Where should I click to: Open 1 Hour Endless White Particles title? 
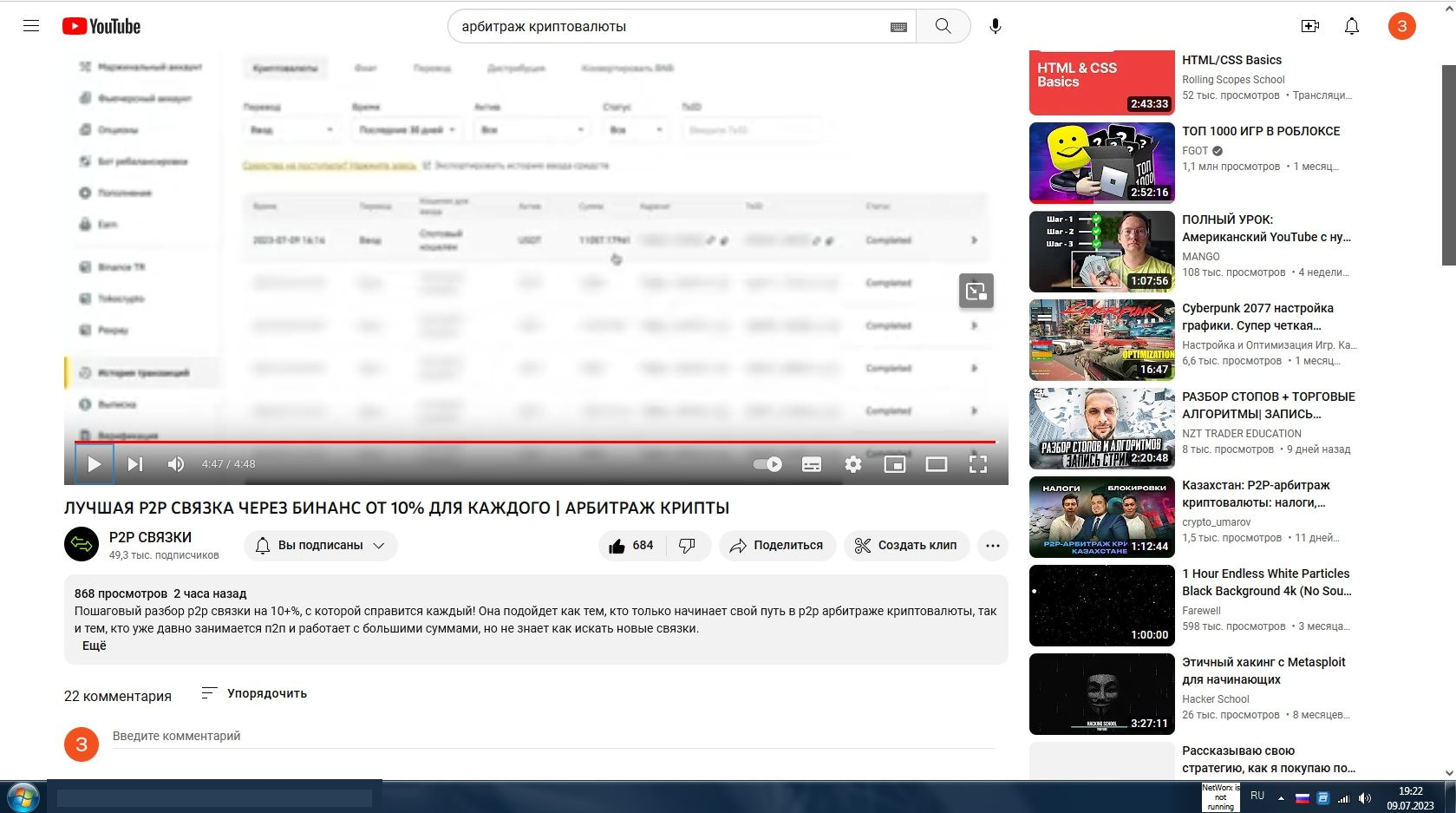coord(1266,582)
